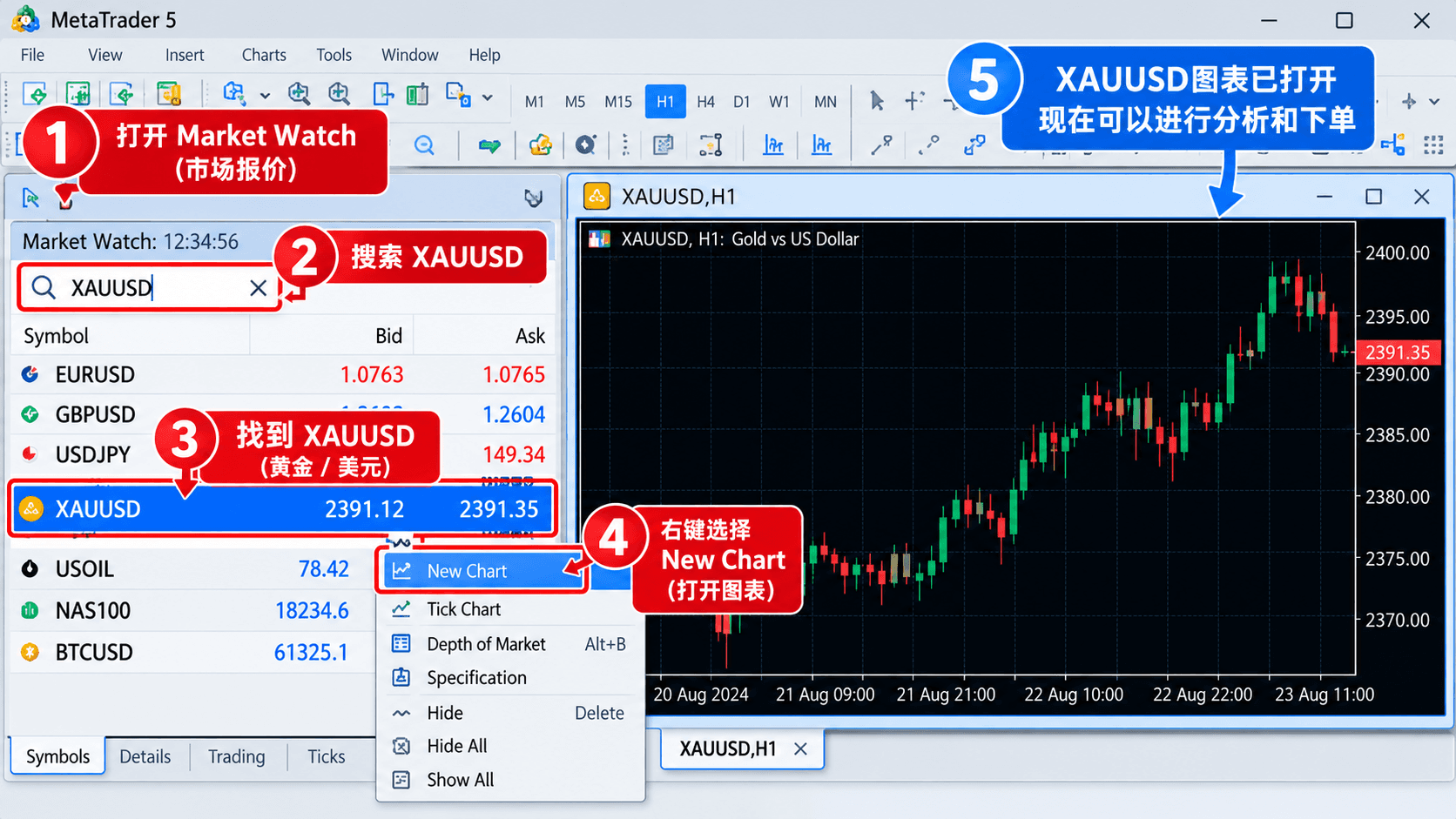This screenshot has width=1456, height=819.
Task: Switch timeframe to M15
Action: [618, 102]
